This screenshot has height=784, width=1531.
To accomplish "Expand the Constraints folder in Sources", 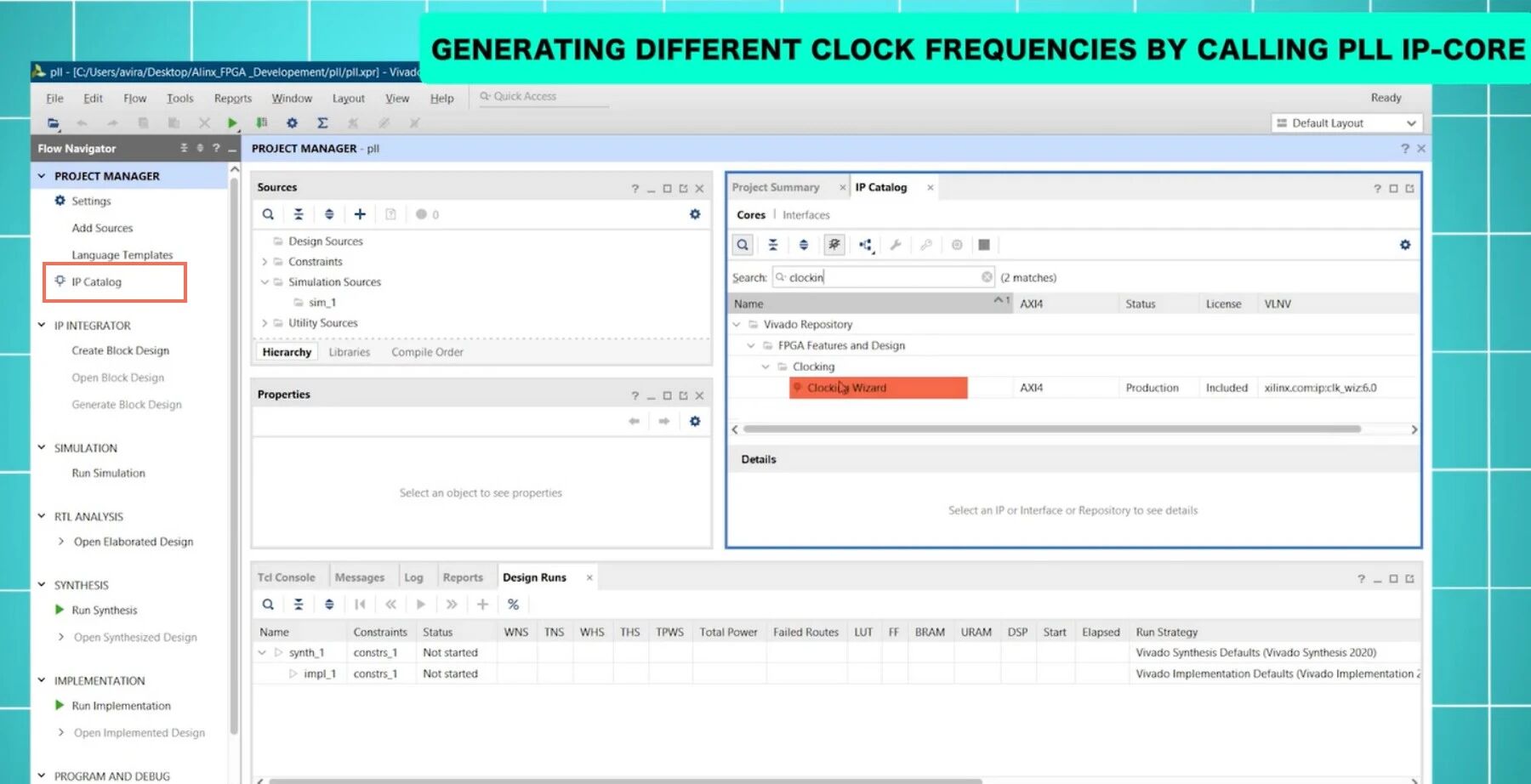I will (265, 262).
